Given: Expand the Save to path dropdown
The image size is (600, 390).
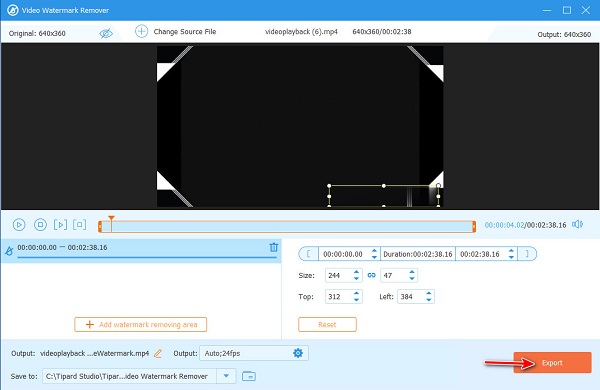Looking at the screenshot, I should point(226,376).
